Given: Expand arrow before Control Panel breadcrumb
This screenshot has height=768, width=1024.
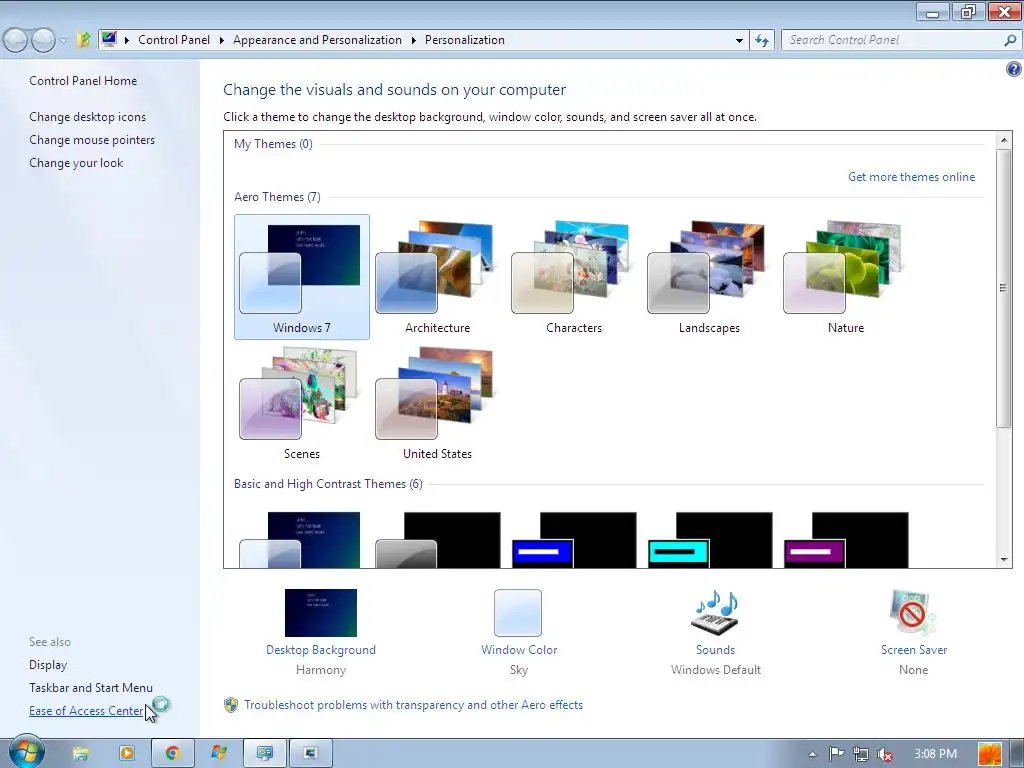Looking at the screenshot, I should pos(126,40).
